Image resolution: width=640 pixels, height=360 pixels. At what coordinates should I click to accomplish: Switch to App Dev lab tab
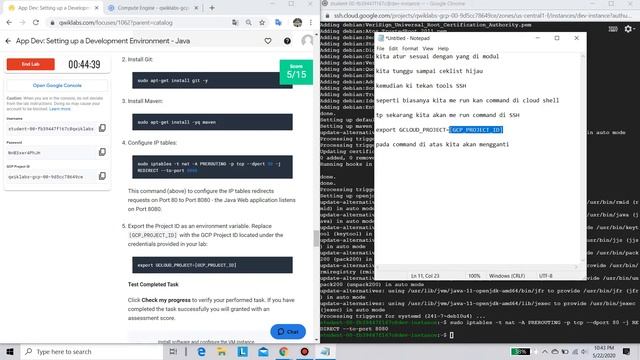pyautogui.click(x=53, y=8)
